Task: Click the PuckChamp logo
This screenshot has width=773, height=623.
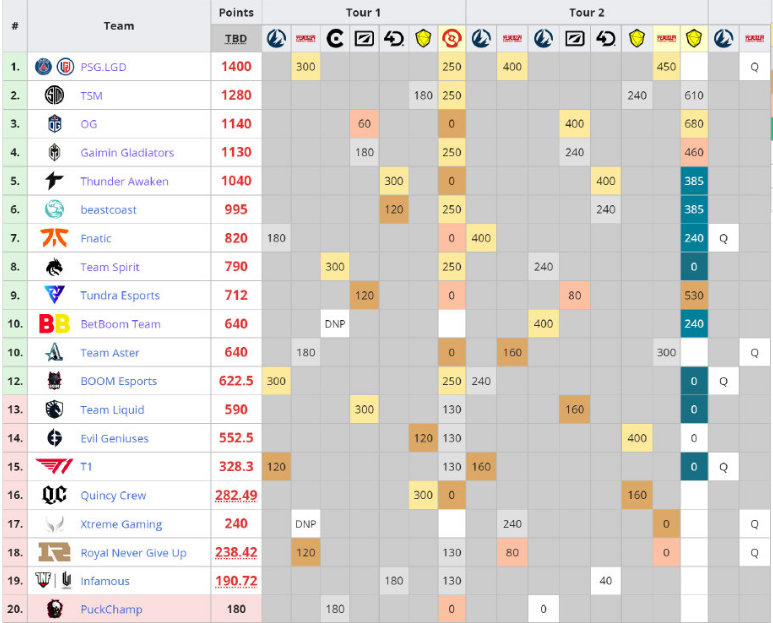Action: tap(54, 609)
